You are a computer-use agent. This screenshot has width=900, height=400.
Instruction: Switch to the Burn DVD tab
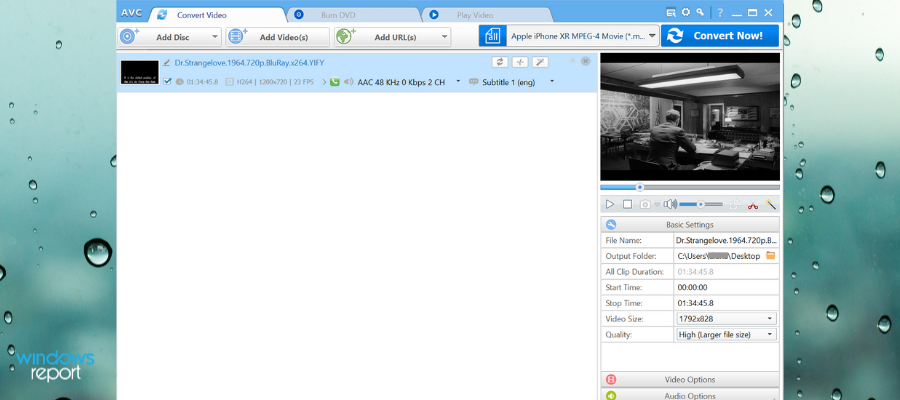pos(355,15)
